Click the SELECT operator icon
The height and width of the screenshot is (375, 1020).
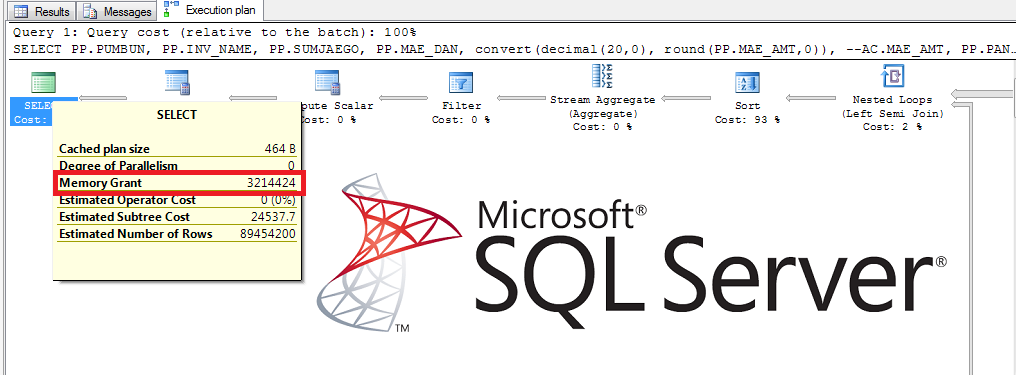(x=44, y=83)
